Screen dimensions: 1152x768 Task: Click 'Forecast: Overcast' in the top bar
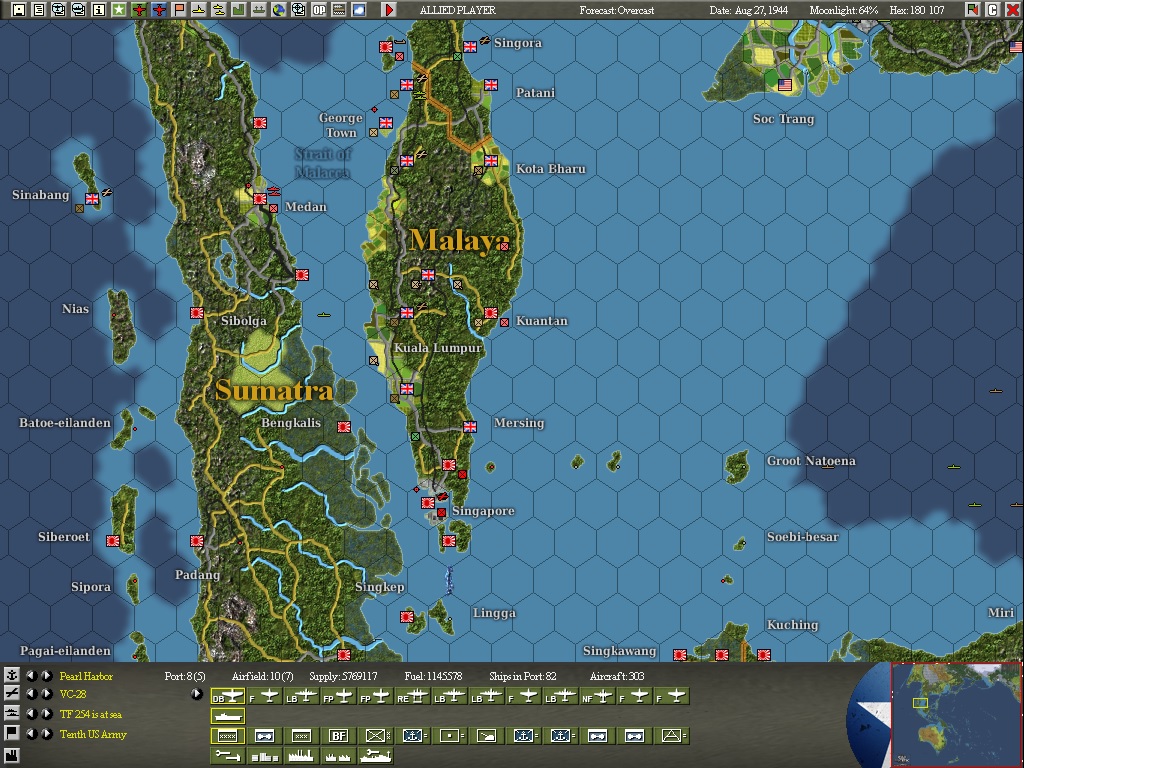click(x=616, y=10)
